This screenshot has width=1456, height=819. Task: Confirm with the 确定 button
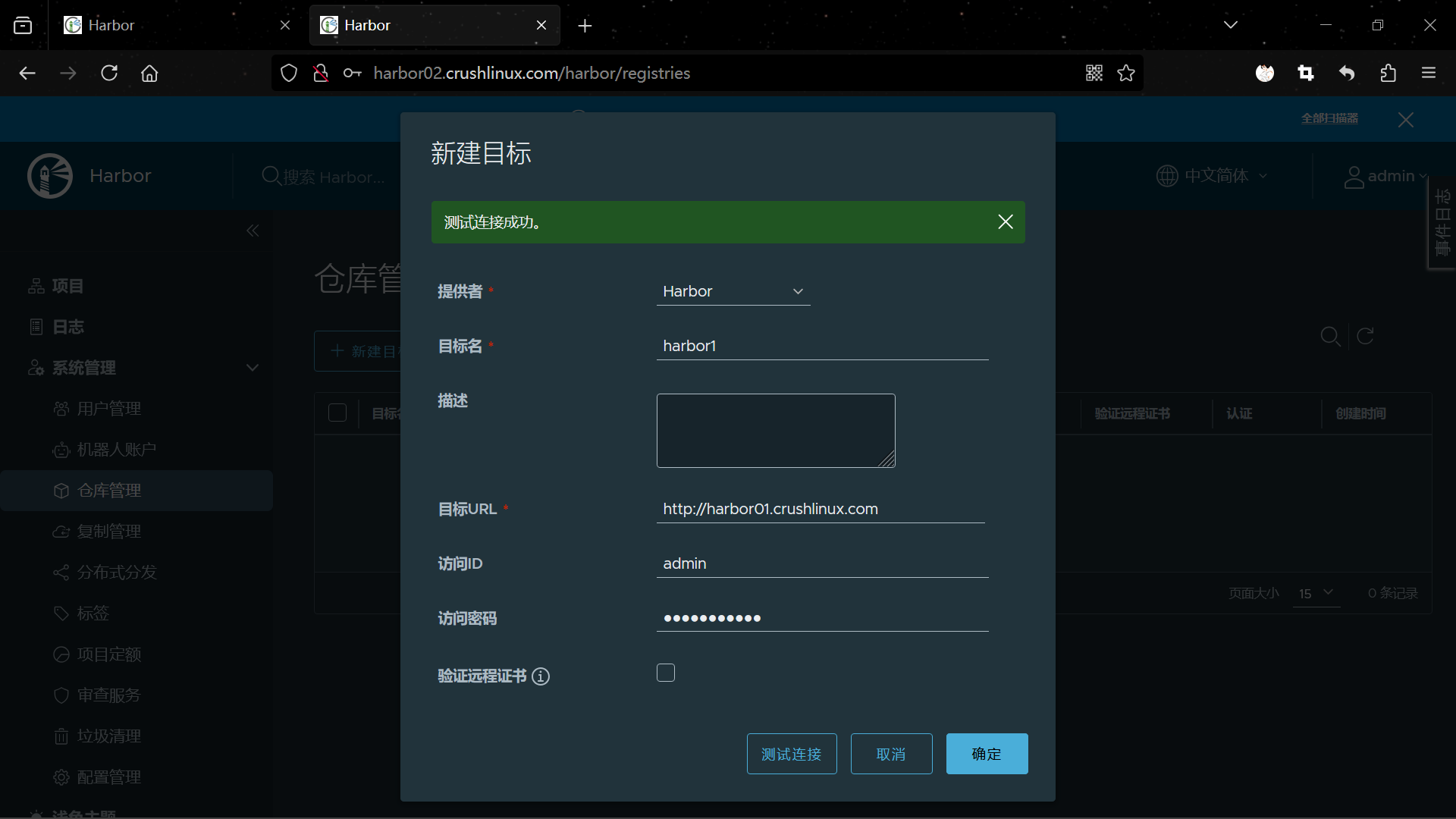click(986, 754)
